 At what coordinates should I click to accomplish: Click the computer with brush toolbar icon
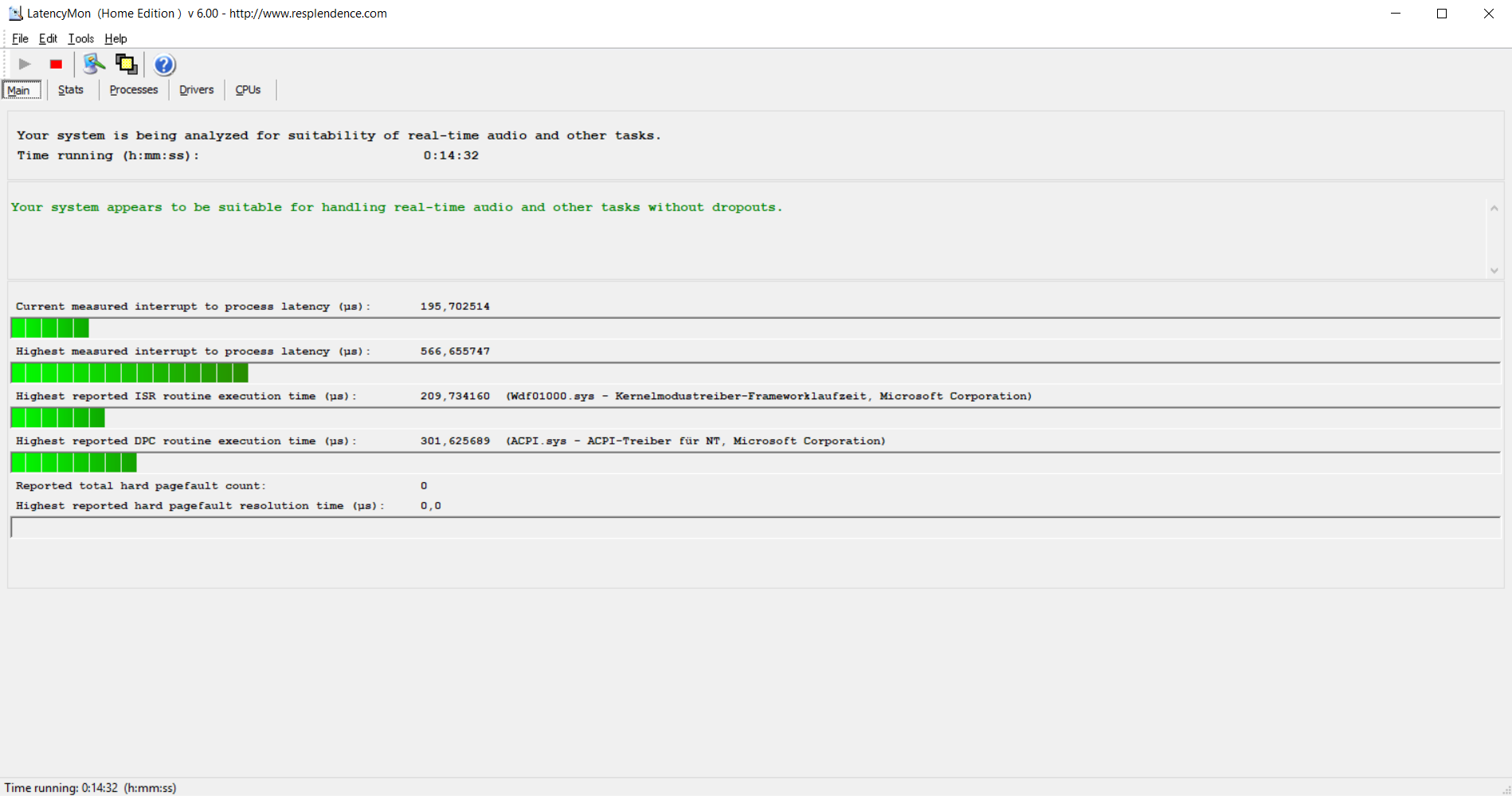(94, 65)
